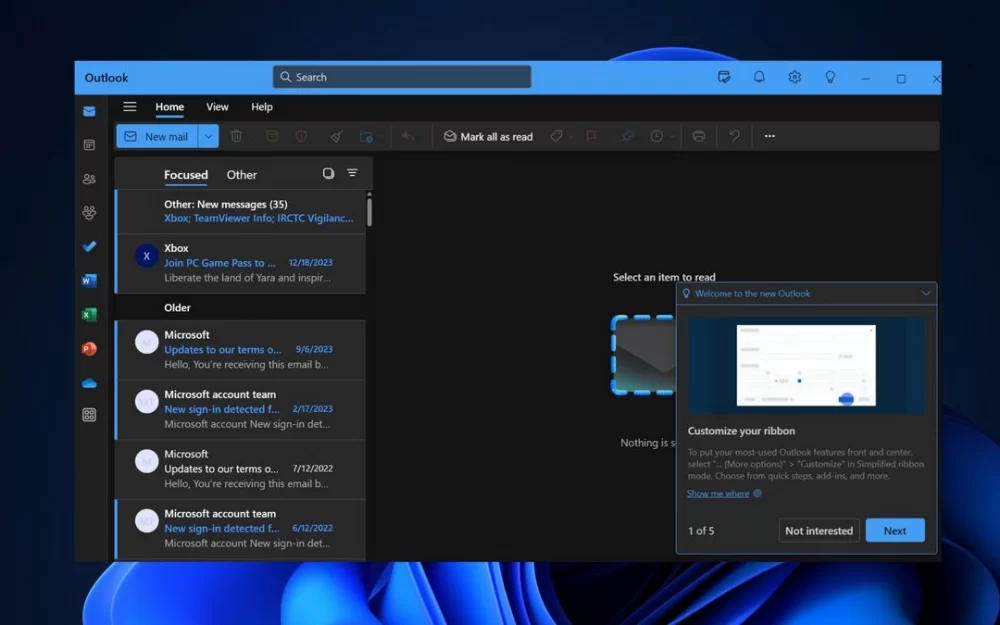This screenshot has height=625, width=1000.
Task: Click into the Search box
Action: pos(402,77)
